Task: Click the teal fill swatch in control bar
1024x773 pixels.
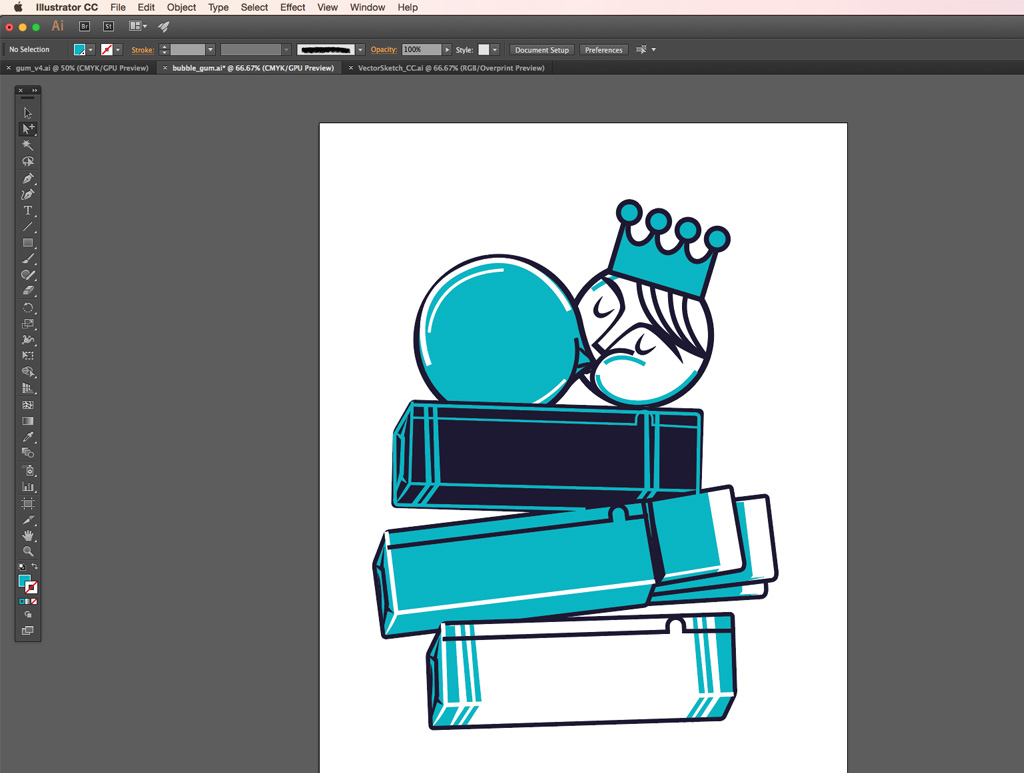Action: click(x=79, y=50)
